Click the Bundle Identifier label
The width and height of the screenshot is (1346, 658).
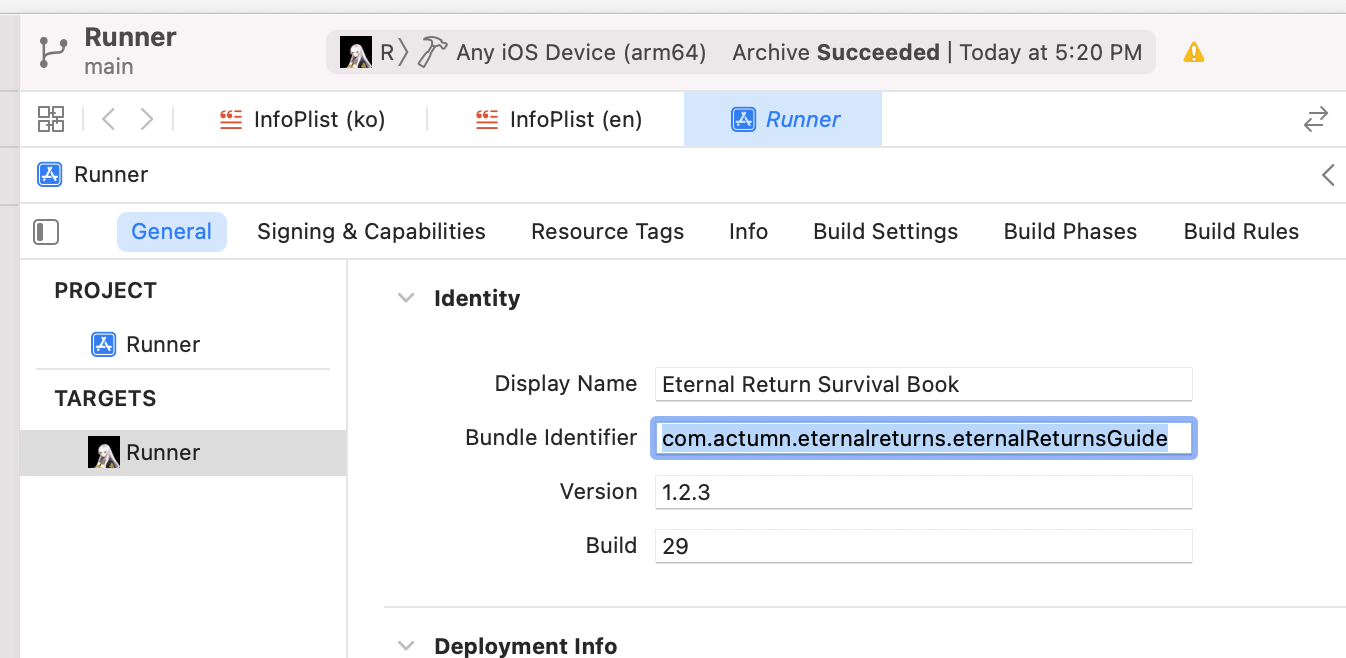(551, 438)
